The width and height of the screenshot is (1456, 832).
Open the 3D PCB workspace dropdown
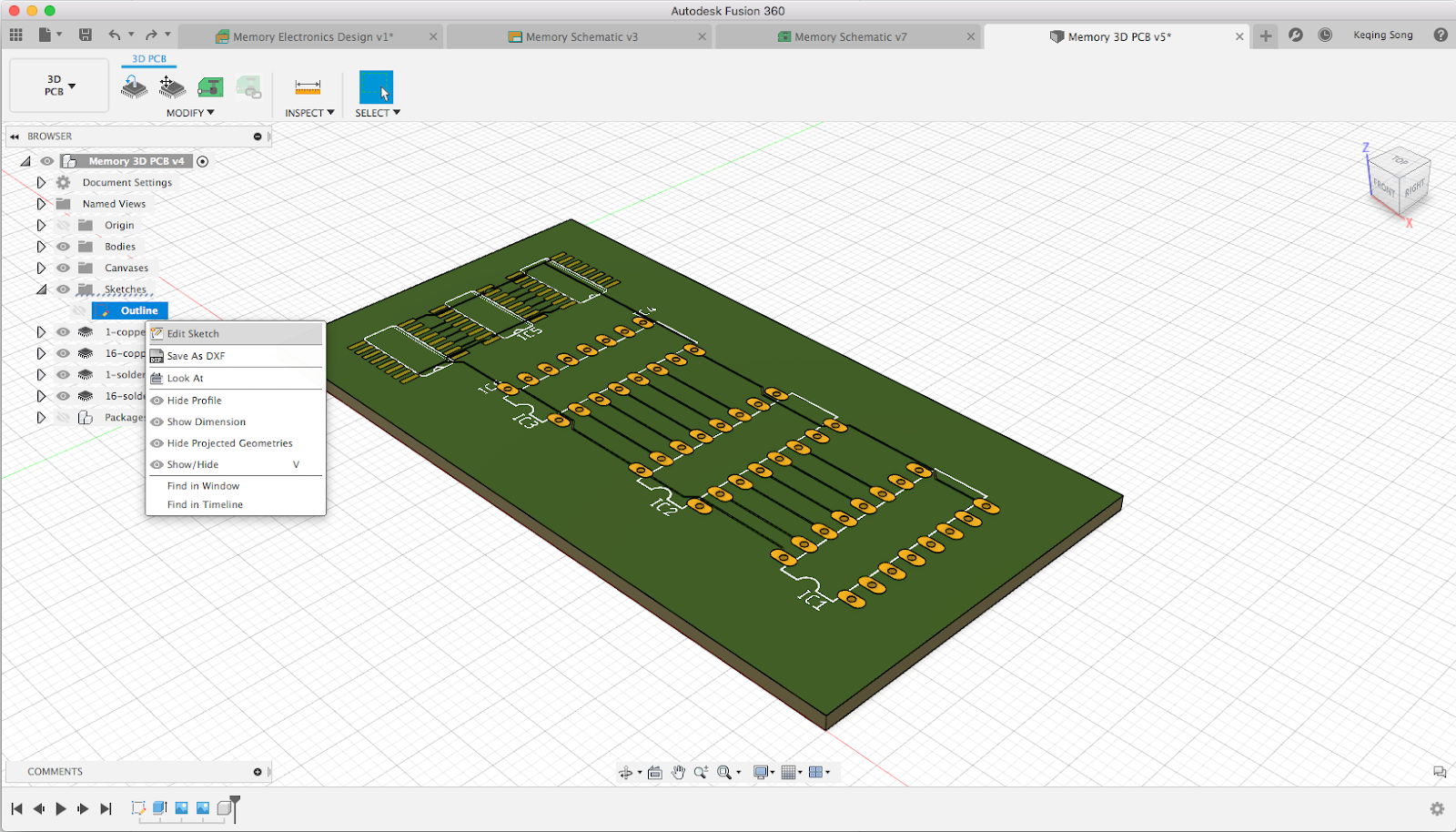pyautogui.click(x=59, y=86)
